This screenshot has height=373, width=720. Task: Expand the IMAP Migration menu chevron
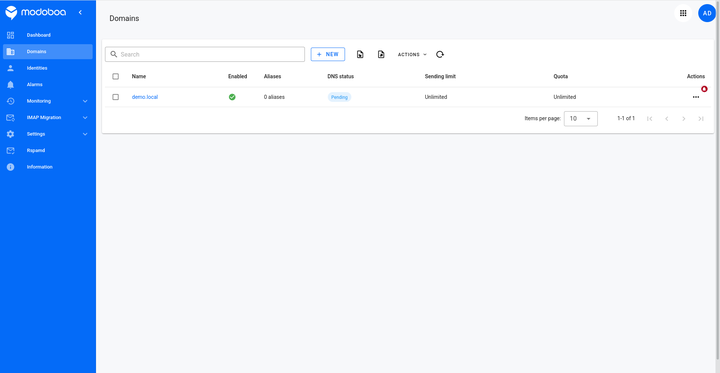click(85, 118)
